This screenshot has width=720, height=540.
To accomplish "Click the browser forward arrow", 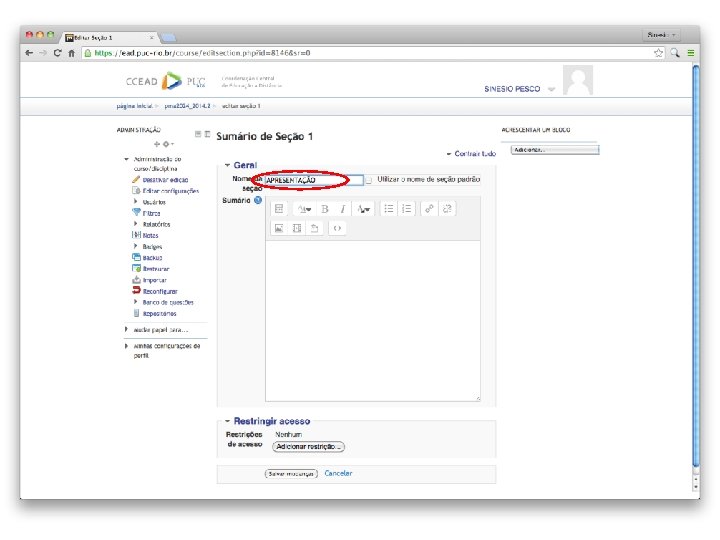I will tap(43, 53).
